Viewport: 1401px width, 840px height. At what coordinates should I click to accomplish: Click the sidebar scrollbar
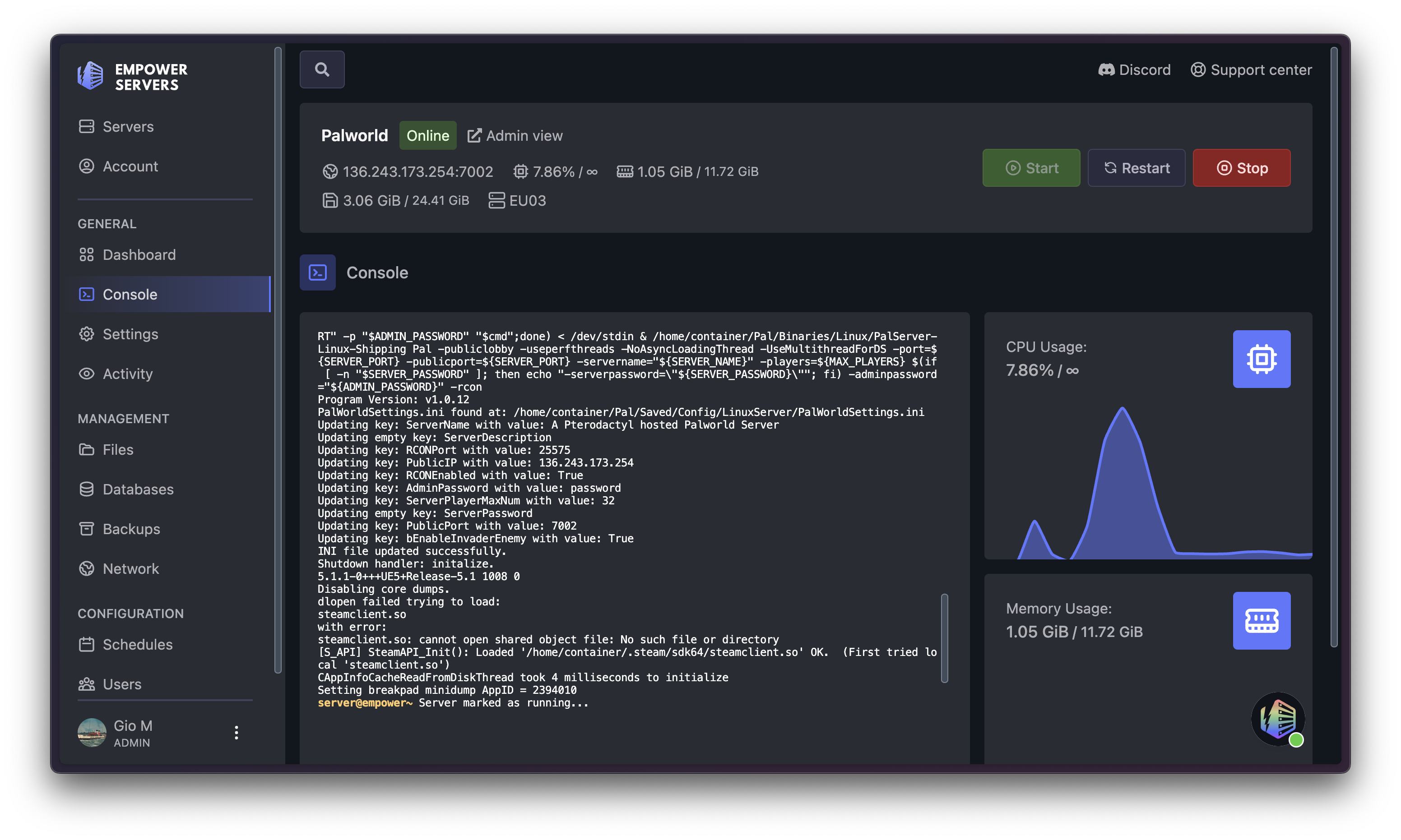pos(278,360)
